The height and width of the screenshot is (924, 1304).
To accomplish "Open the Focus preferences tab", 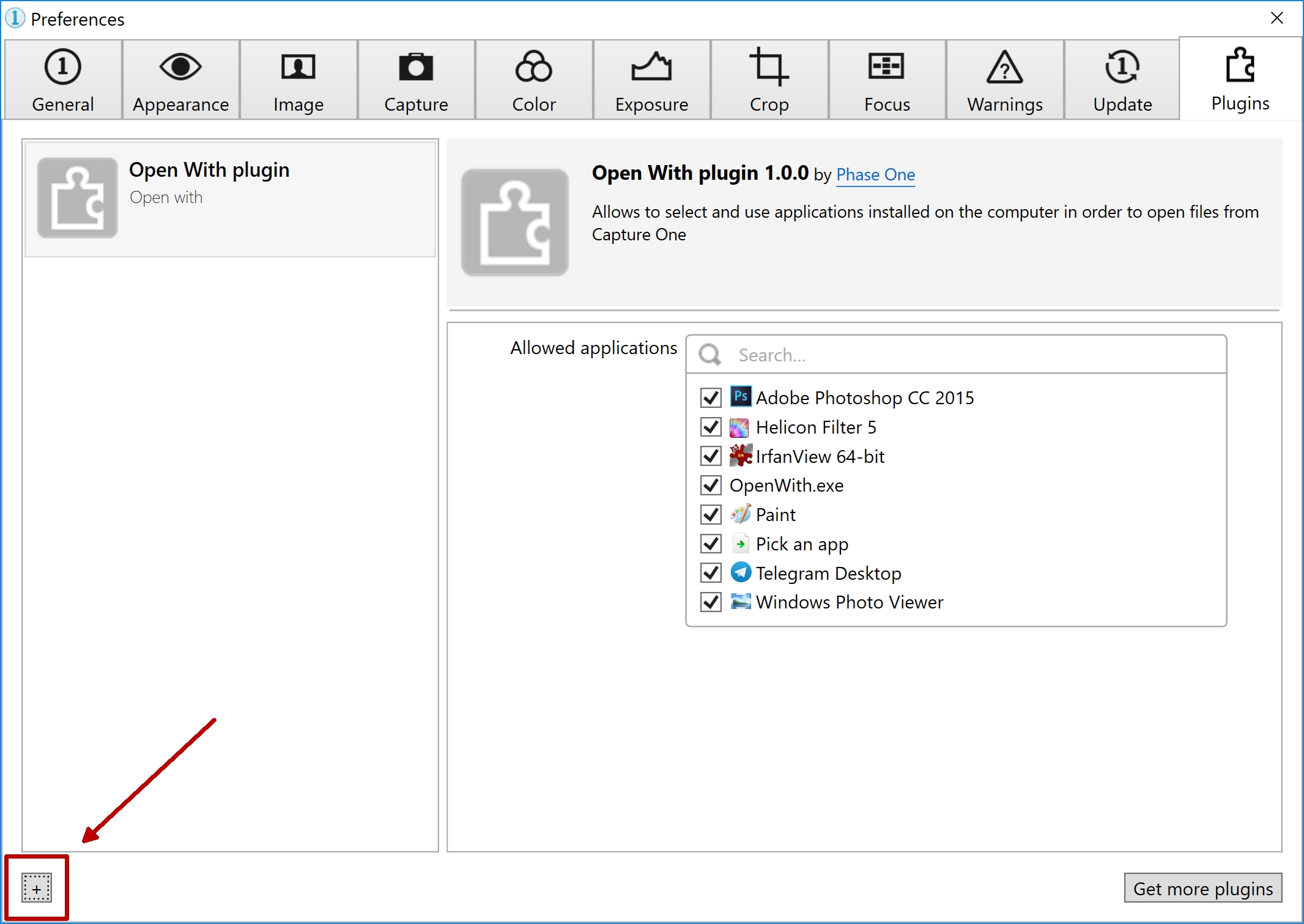I will pos(887,79).
